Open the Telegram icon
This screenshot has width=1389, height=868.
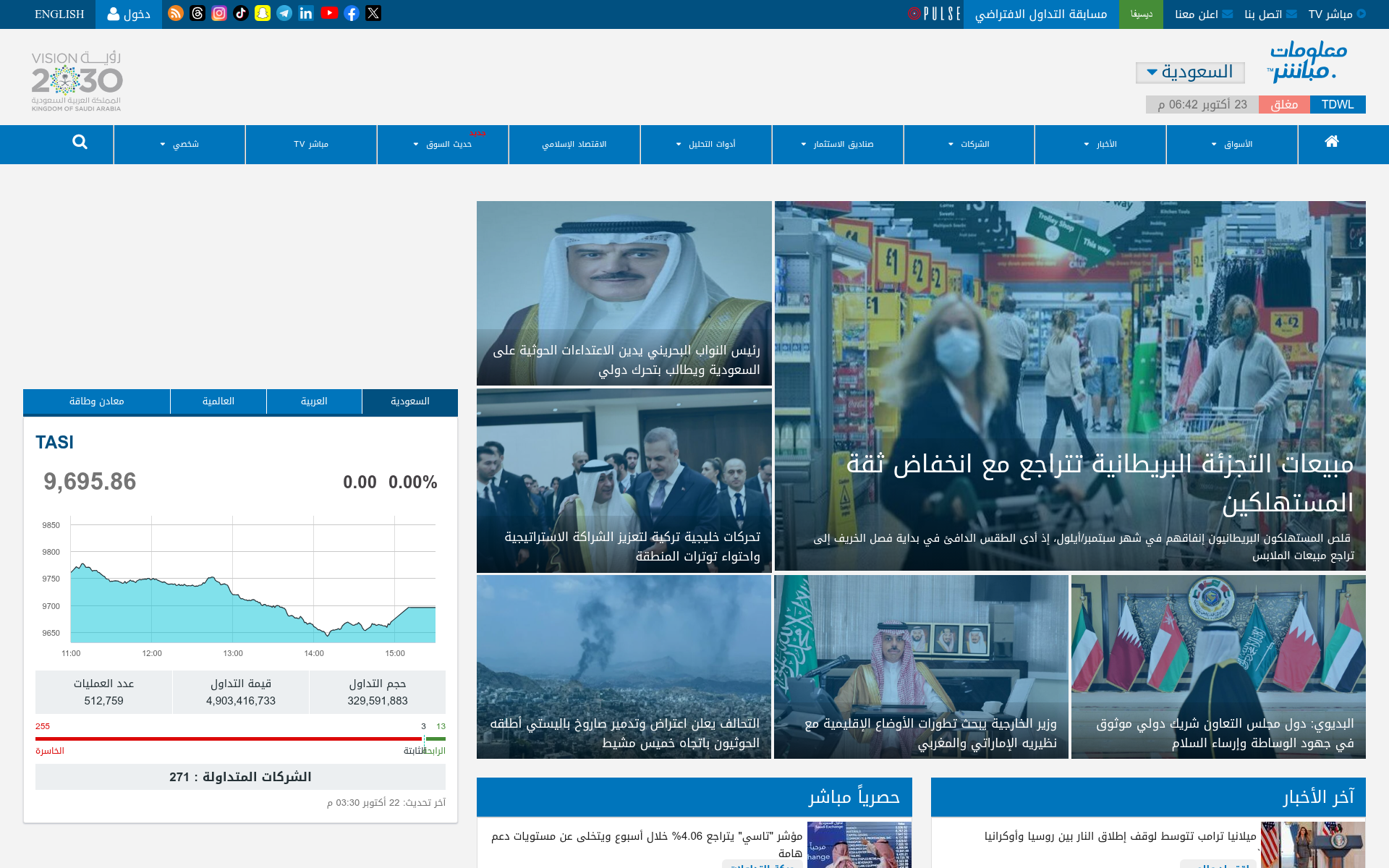[x=284, y=14]
